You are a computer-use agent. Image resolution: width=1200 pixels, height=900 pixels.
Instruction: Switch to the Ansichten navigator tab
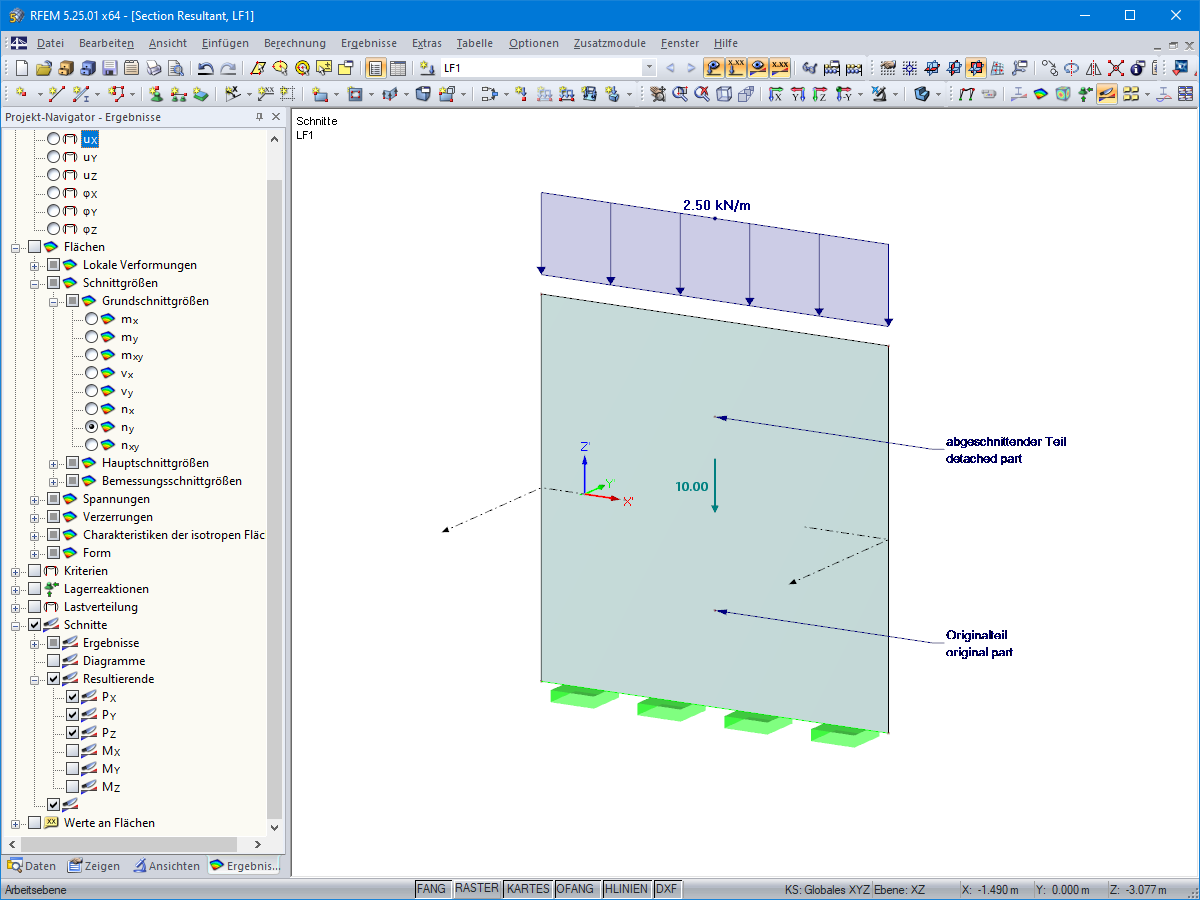pos(167,866)
